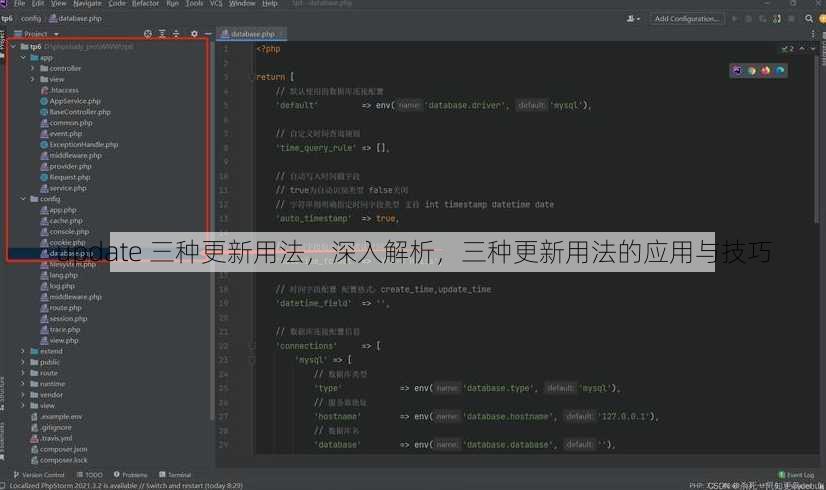Collapse the tp6 root folder
This screenshot has height=490, width=826.
pos(14,46)
